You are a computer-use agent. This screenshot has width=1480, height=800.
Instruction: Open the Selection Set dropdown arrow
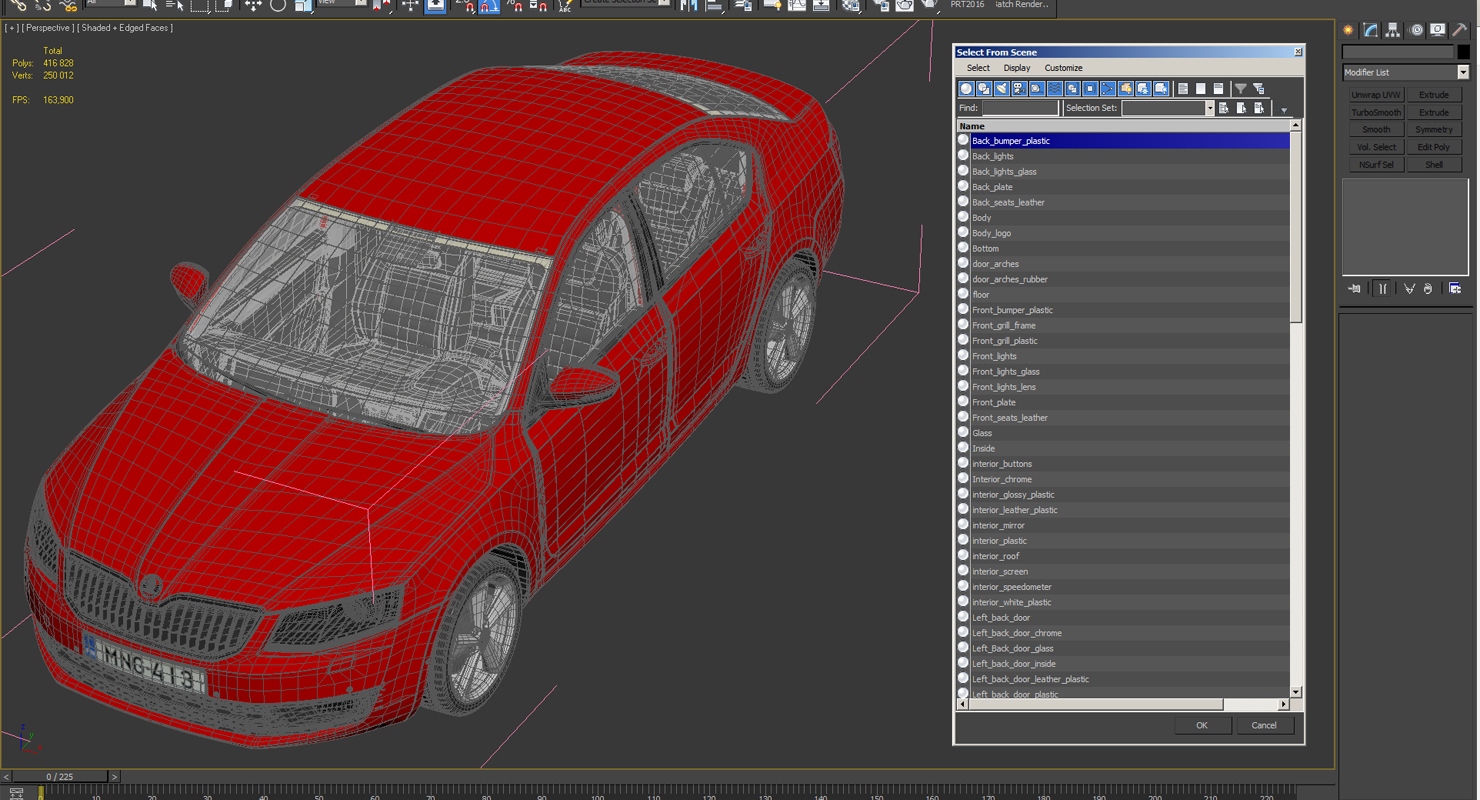click(x=1209, y=108)
